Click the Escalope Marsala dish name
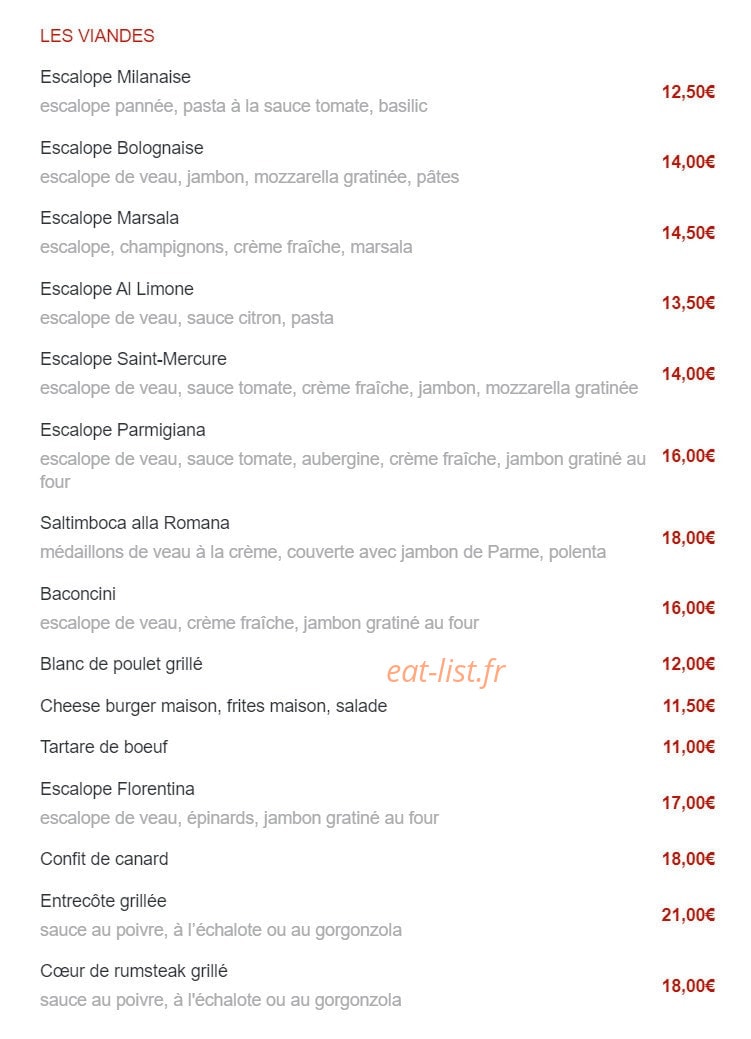This screenshot has height=1039, width=751. tap(109, 218)
